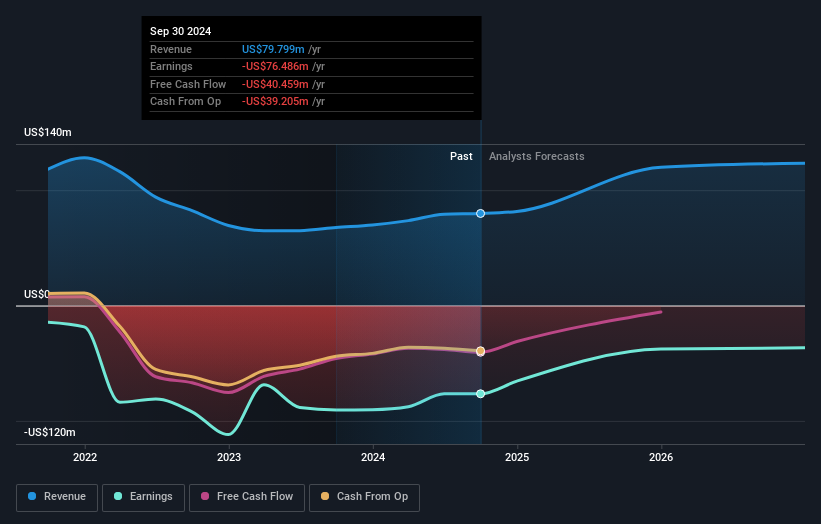The height and width of the screenshot is (524, 821).
Task: Click the 2022 x-axis label
Action: [x=85, y=458]
